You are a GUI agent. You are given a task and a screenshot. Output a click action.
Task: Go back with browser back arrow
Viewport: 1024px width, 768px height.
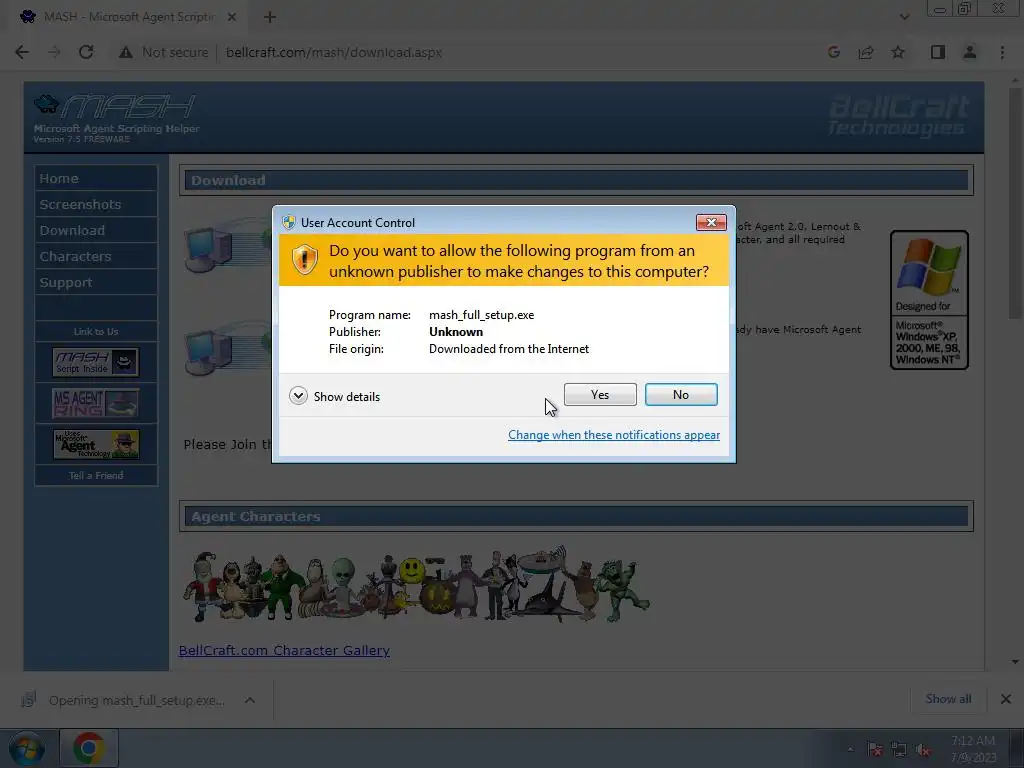22,52
